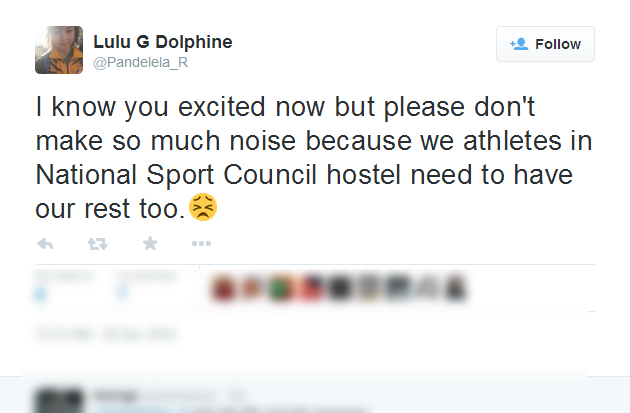
Task: Favorite the tweet with the star icon
Action: pyautogui.click(x=149, y=243)
